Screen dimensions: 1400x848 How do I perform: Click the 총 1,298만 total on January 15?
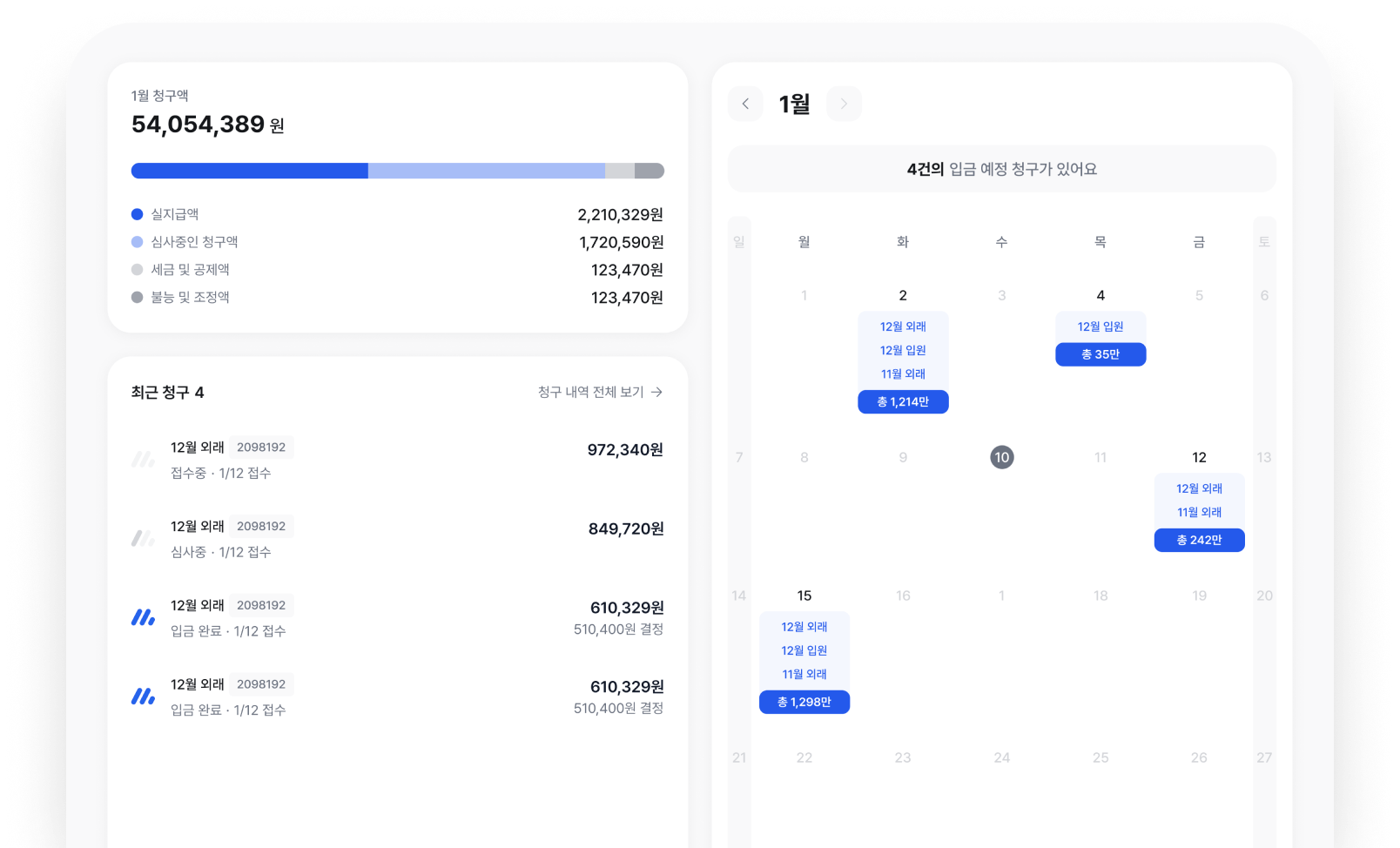tap(804, 702)
